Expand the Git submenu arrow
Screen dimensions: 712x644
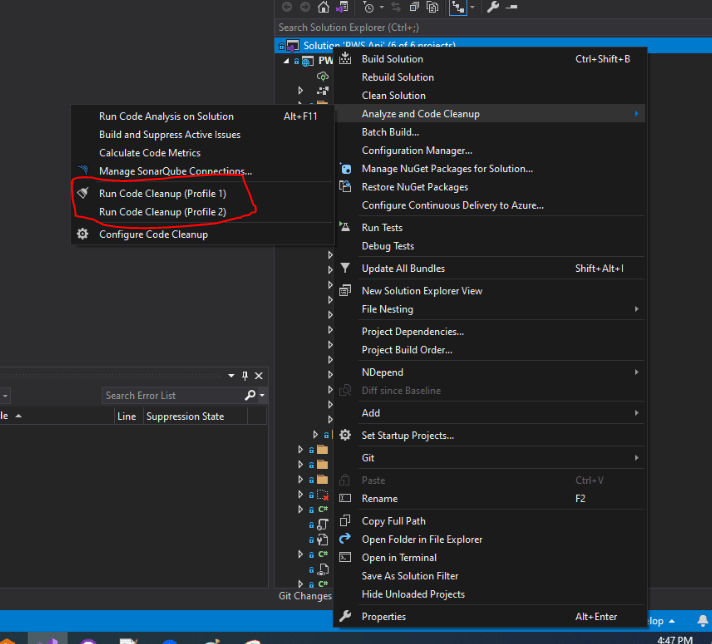637,458
